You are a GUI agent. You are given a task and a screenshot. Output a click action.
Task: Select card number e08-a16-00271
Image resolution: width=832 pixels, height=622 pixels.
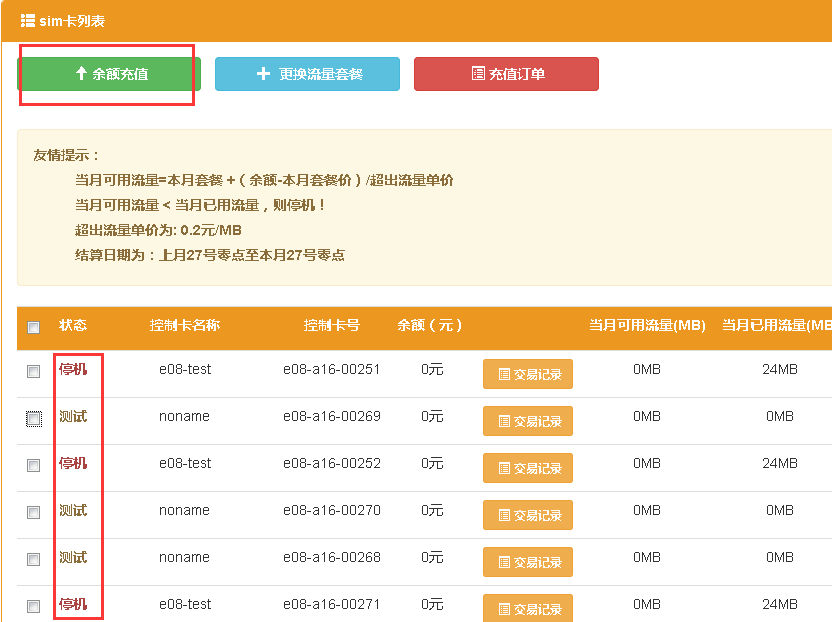click(332, 604)
